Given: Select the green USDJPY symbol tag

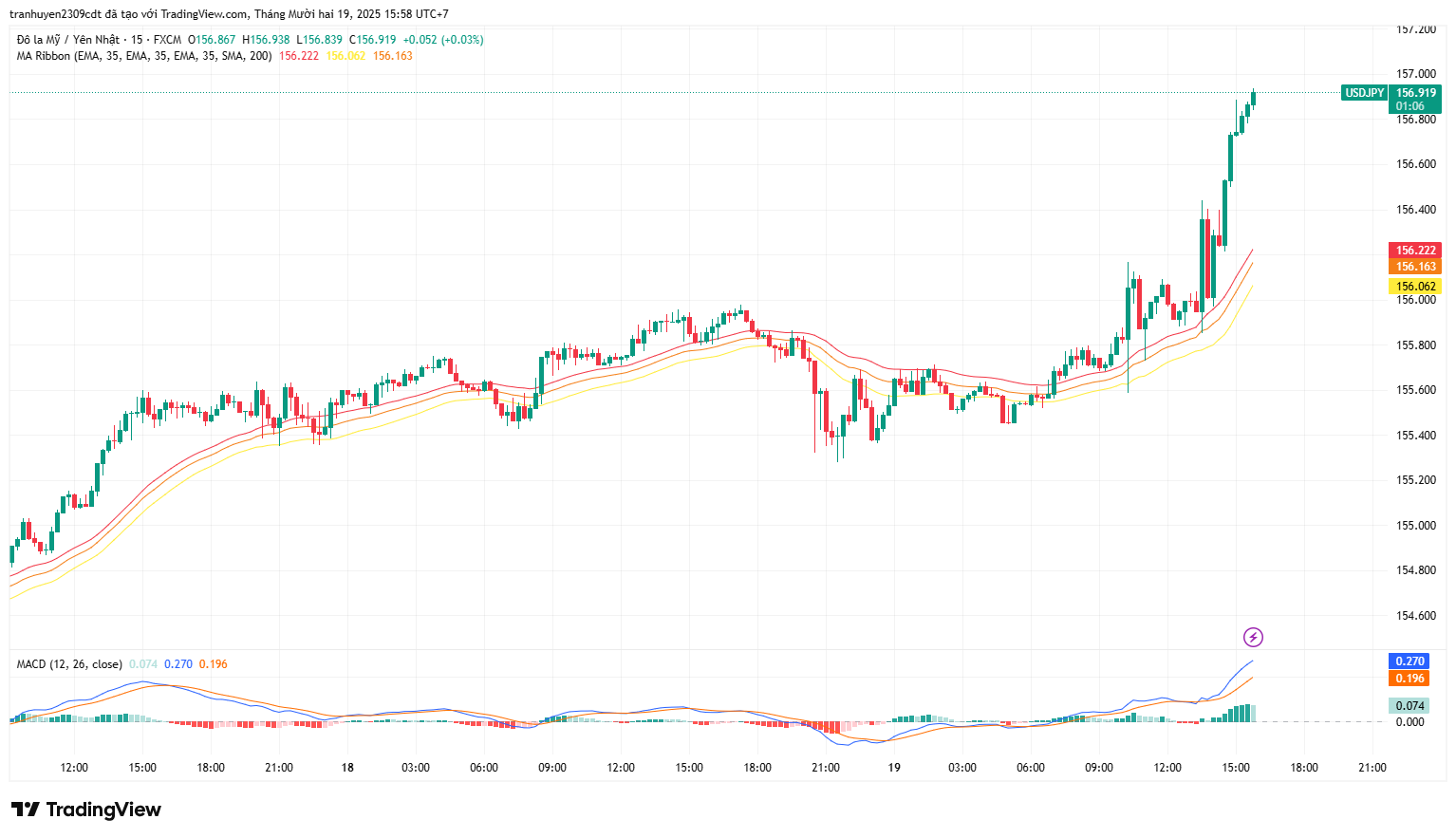Looking at the screenshot, I should pyautogui.click(x=1364, y=93).
